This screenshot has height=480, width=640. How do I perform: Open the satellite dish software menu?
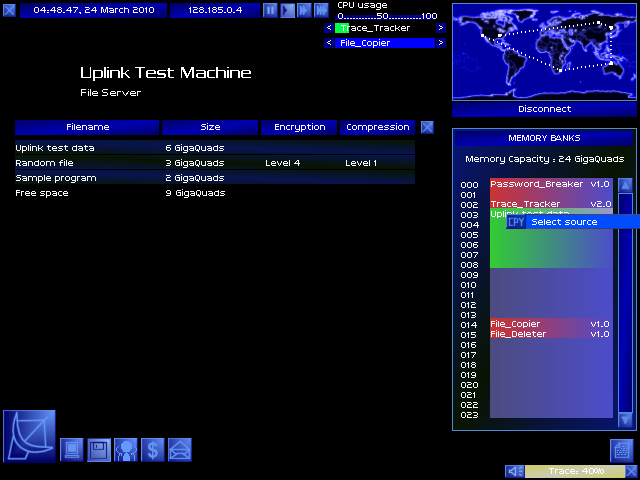[x=29, y=436]
